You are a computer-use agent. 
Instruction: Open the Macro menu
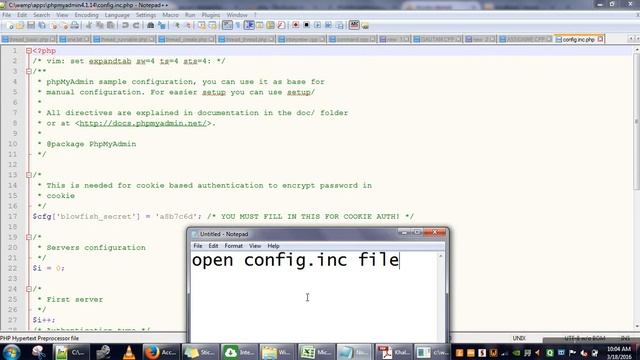[170, 15]
